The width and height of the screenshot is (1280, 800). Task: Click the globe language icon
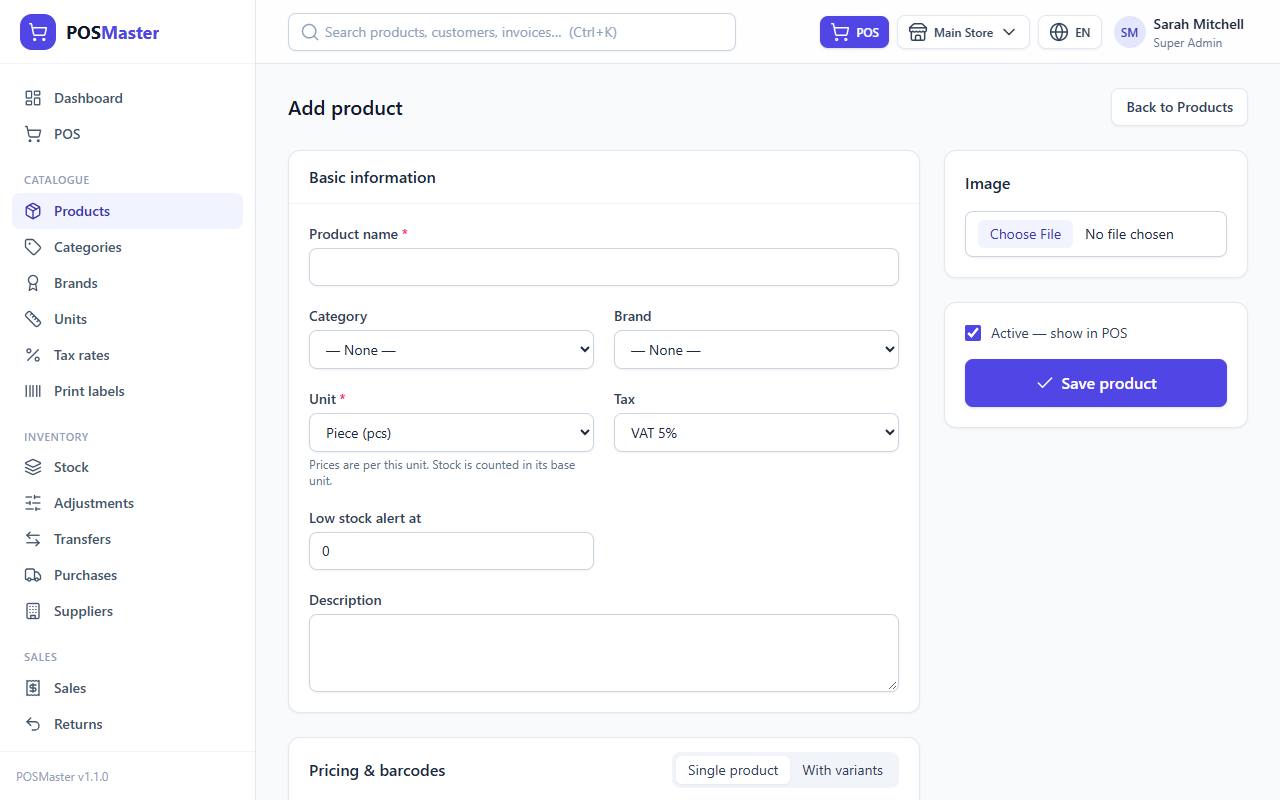tap(1059, 32)
